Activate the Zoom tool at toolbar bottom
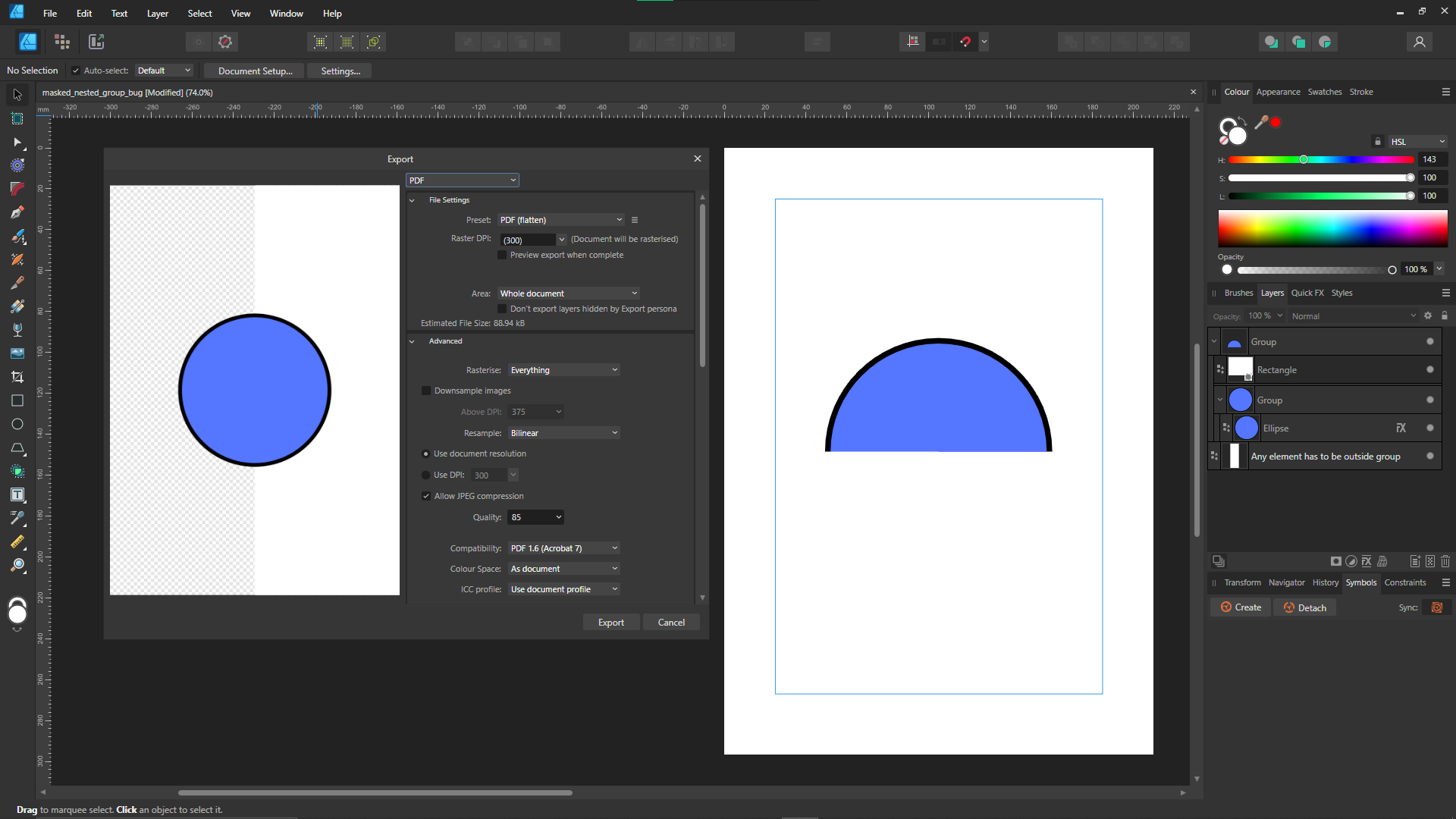This screenshot has height=819, width=1456. click(17, 566)
